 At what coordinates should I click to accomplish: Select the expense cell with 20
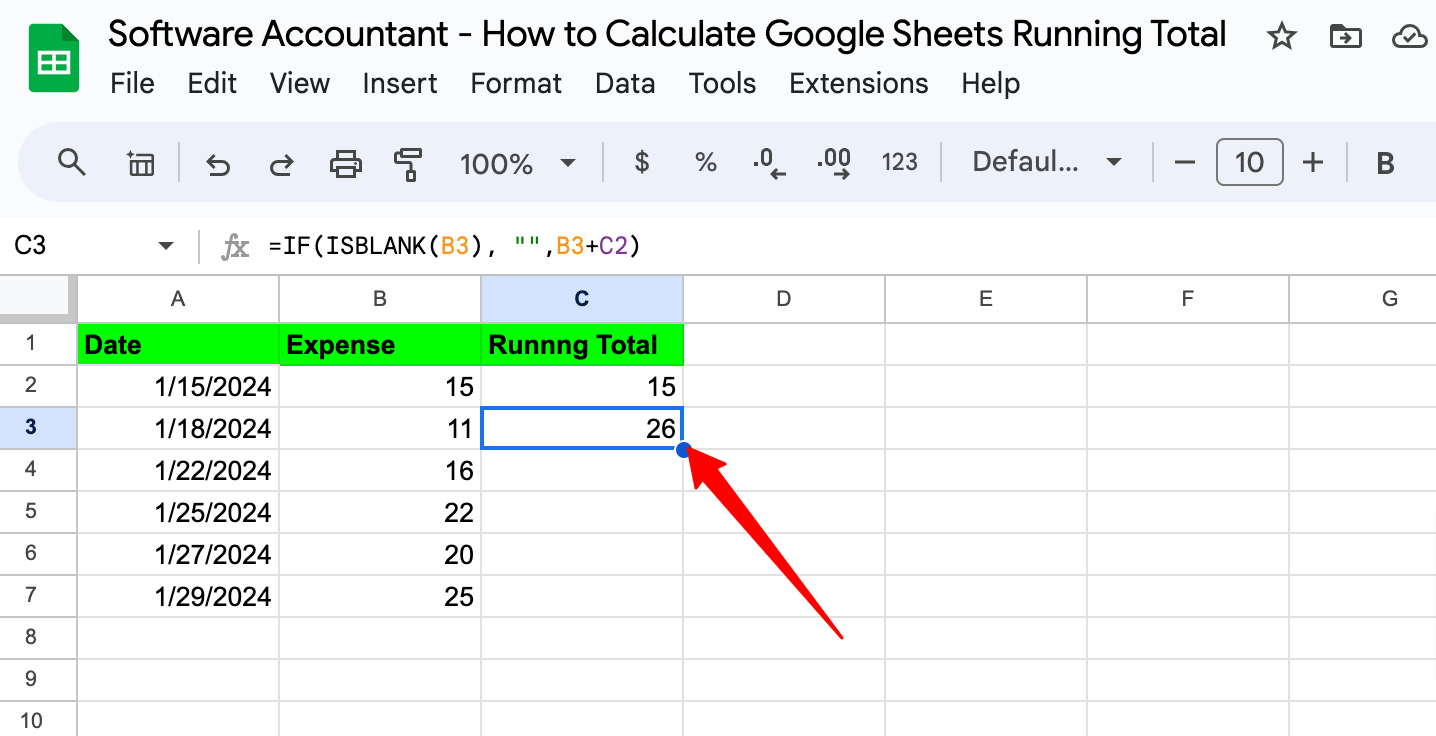tap(380, 554)
